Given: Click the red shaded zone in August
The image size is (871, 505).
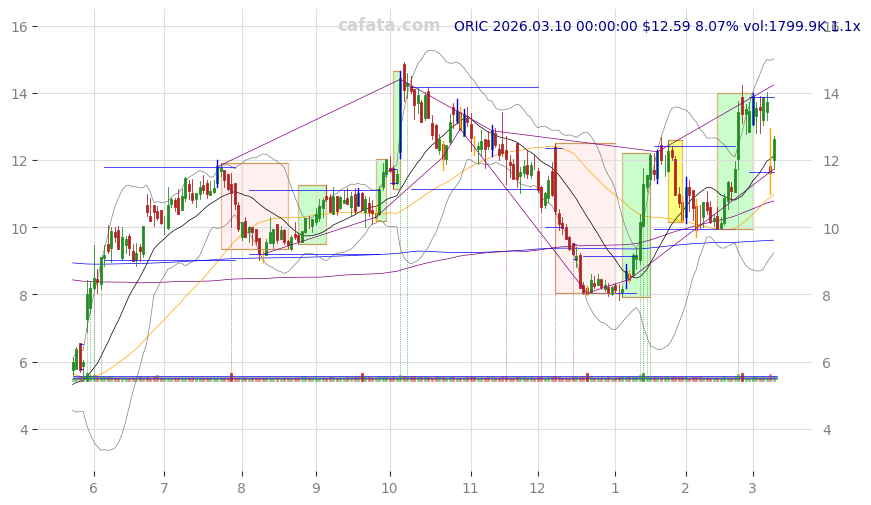Looking at the screenshot, I should click(254, 206).
